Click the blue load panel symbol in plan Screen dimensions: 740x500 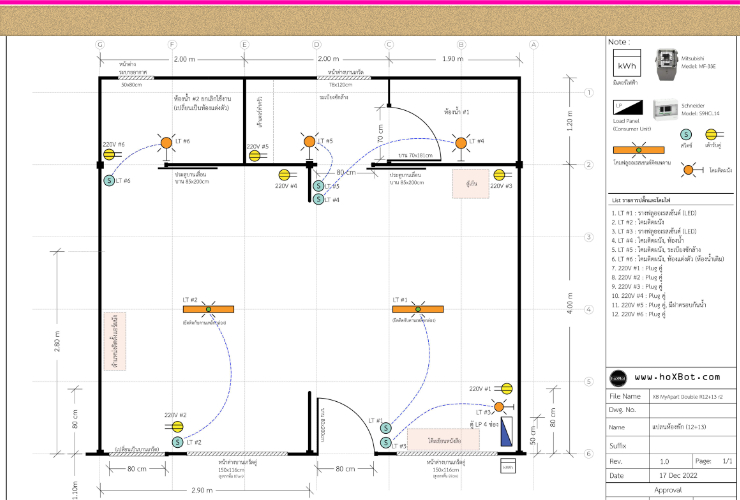click(x=506, y=433)
